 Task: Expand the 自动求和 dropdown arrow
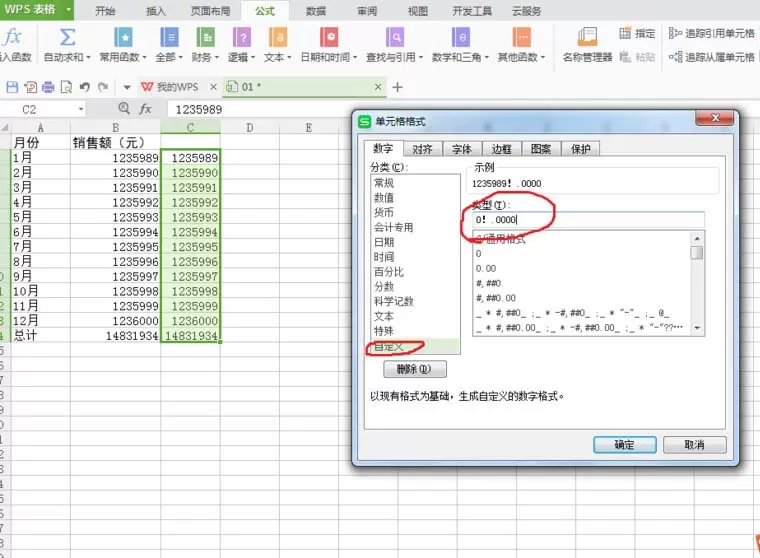pyautogui.click(x=88, y=58)
